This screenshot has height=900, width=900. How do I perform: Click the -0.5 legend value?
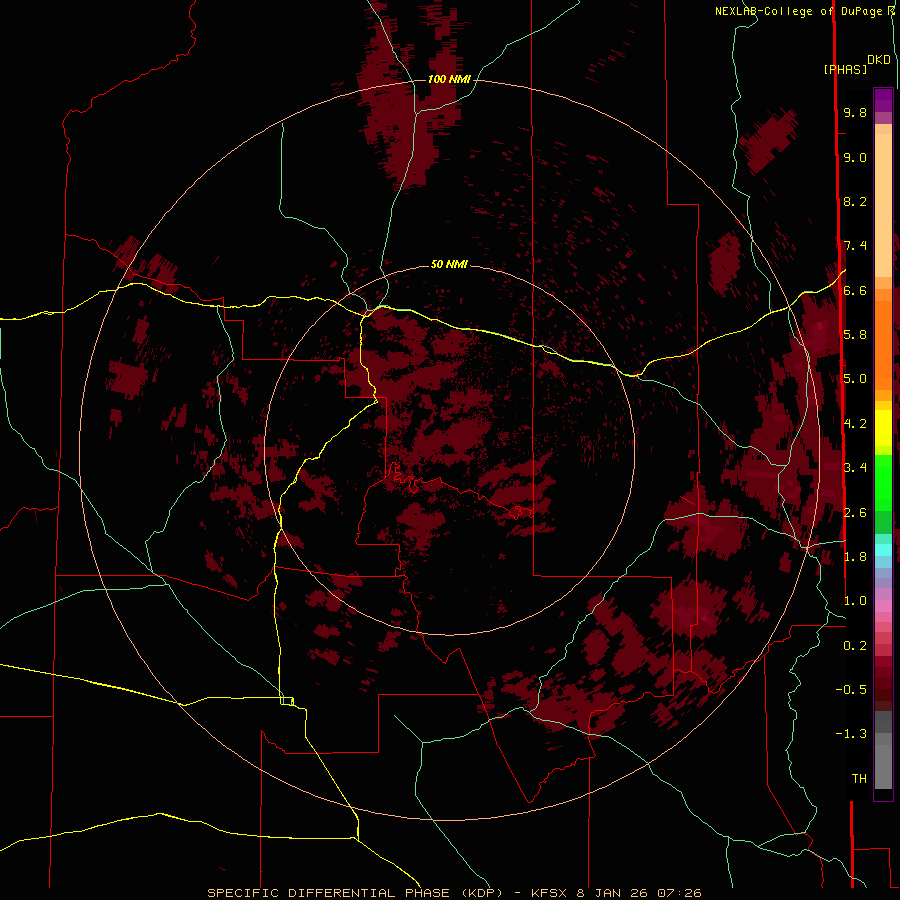(851, 689)
